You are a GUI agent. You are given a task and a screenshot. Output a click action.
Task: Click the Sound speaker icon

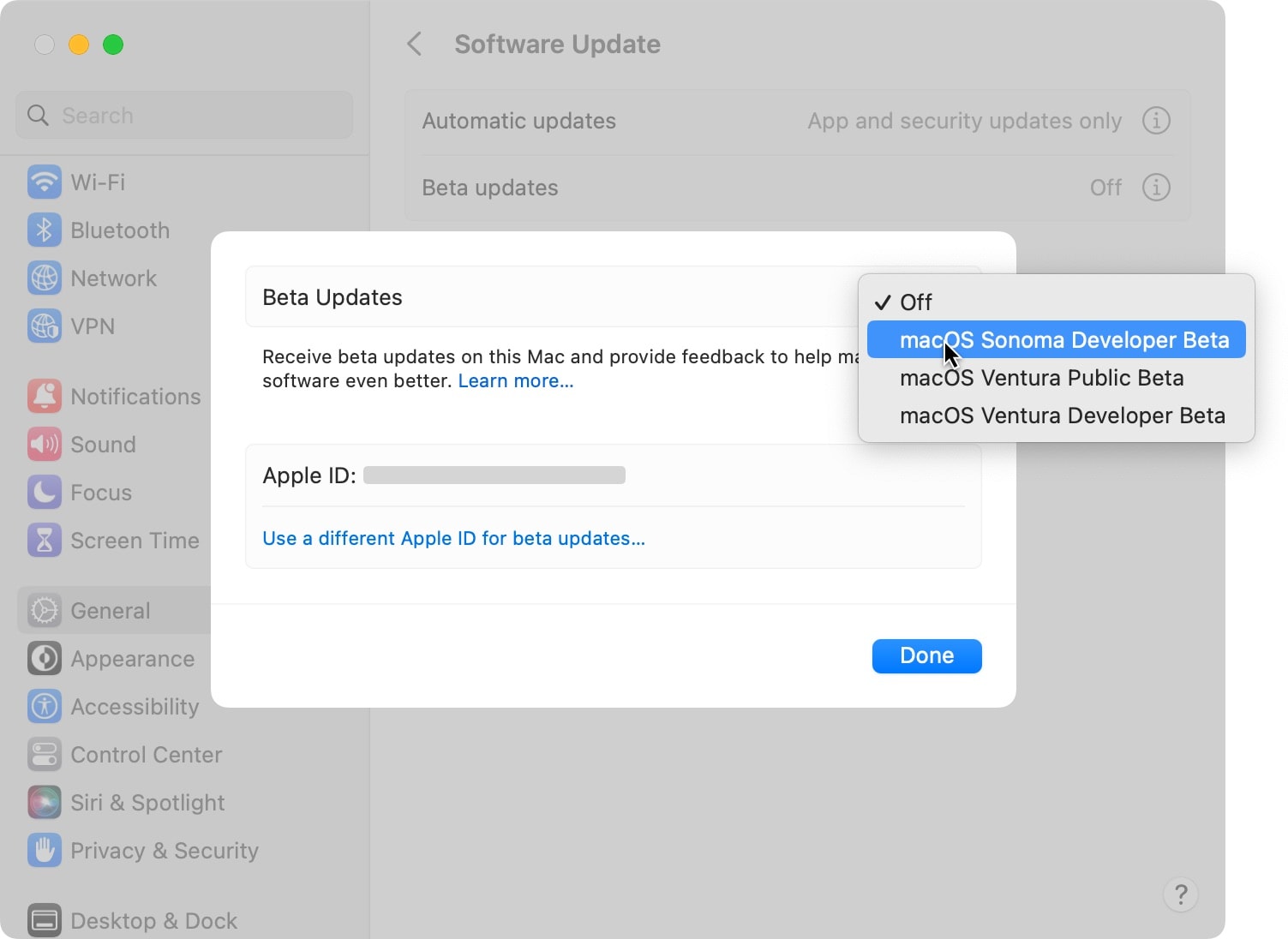click(44, 444)
